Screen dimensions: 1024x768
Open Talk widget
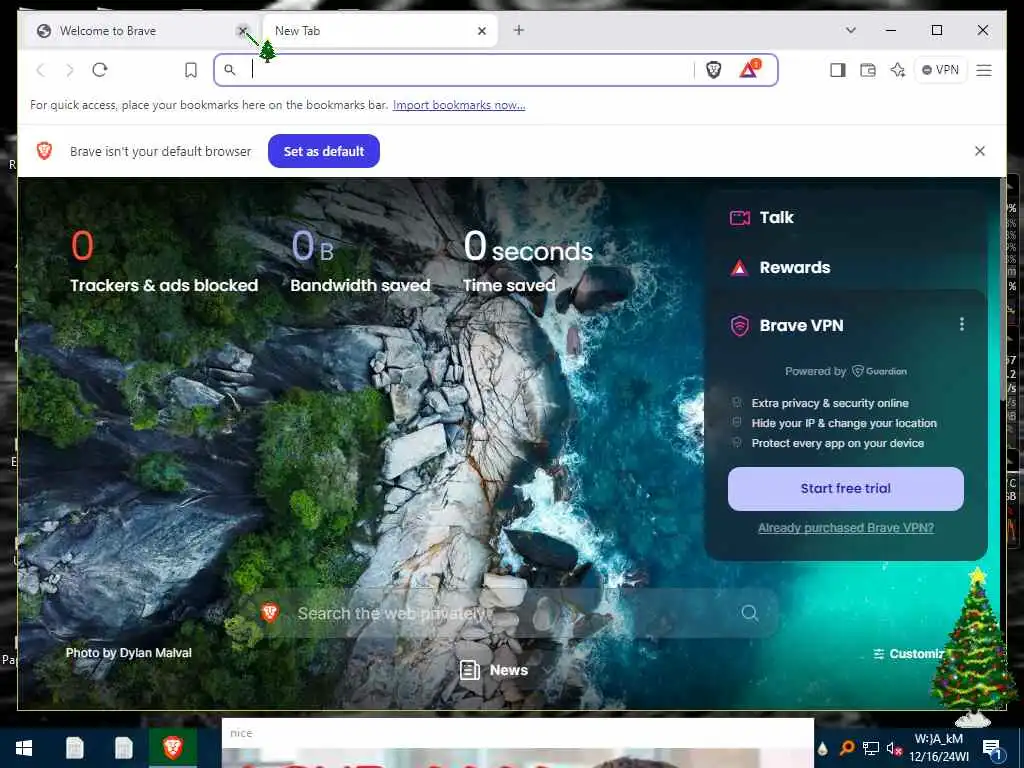click(x=761, y=217)
